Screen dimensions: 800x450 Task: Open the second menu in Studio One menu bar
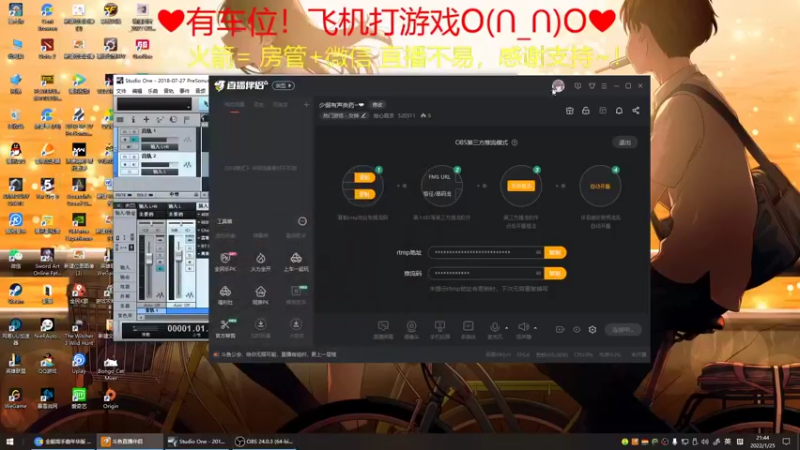click(137, 91)
